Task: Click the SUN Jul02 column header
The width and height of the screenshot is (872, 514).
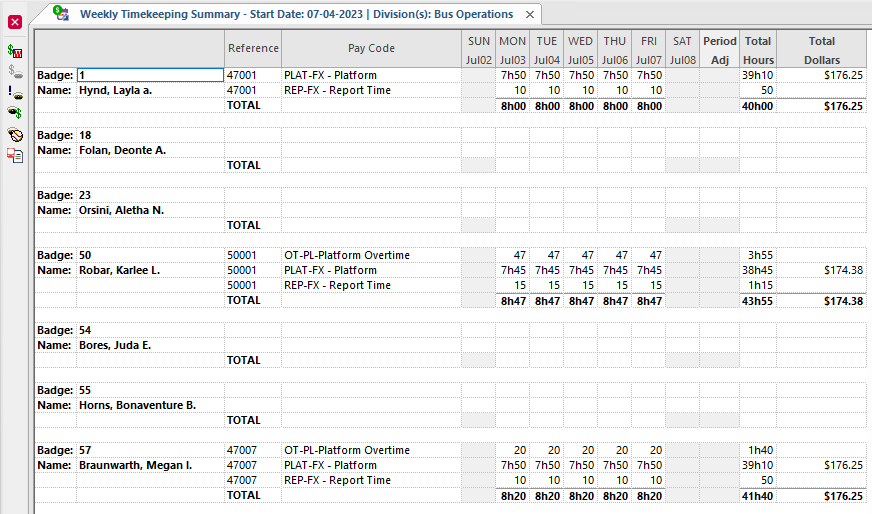Action: pyautogui.click(x=478, y=50)
